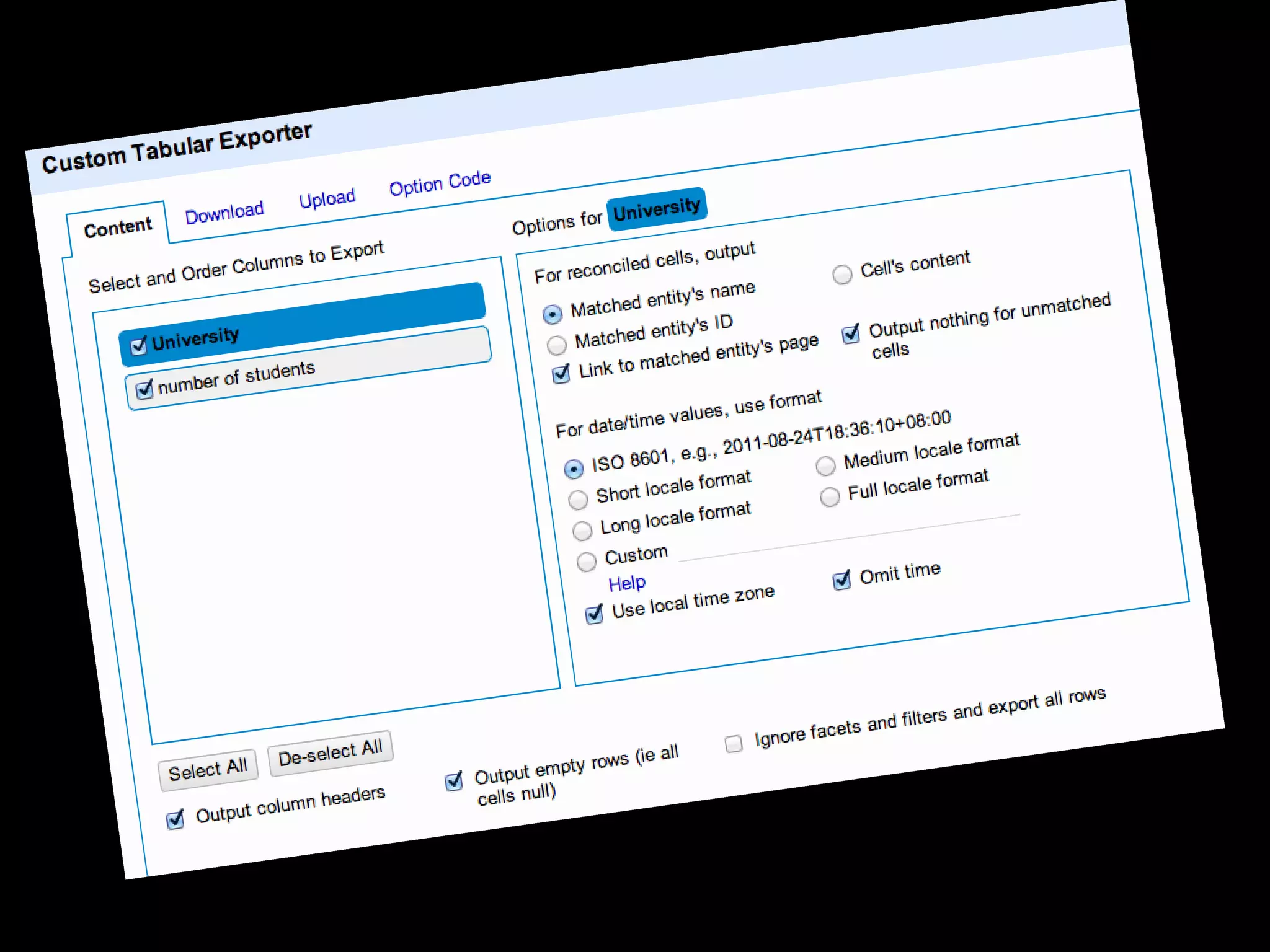Viewport: 1270px width, 952px height.
Task: Open the Help link
Action: coord(626,583)
